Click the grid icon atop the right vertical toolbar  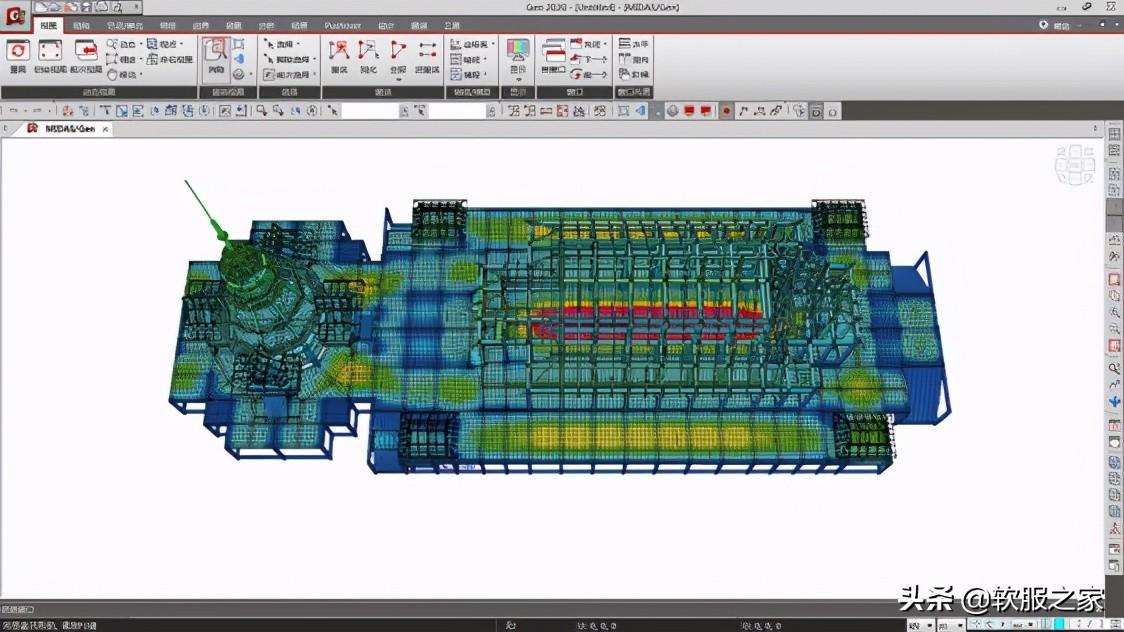tap(1114, 134)
